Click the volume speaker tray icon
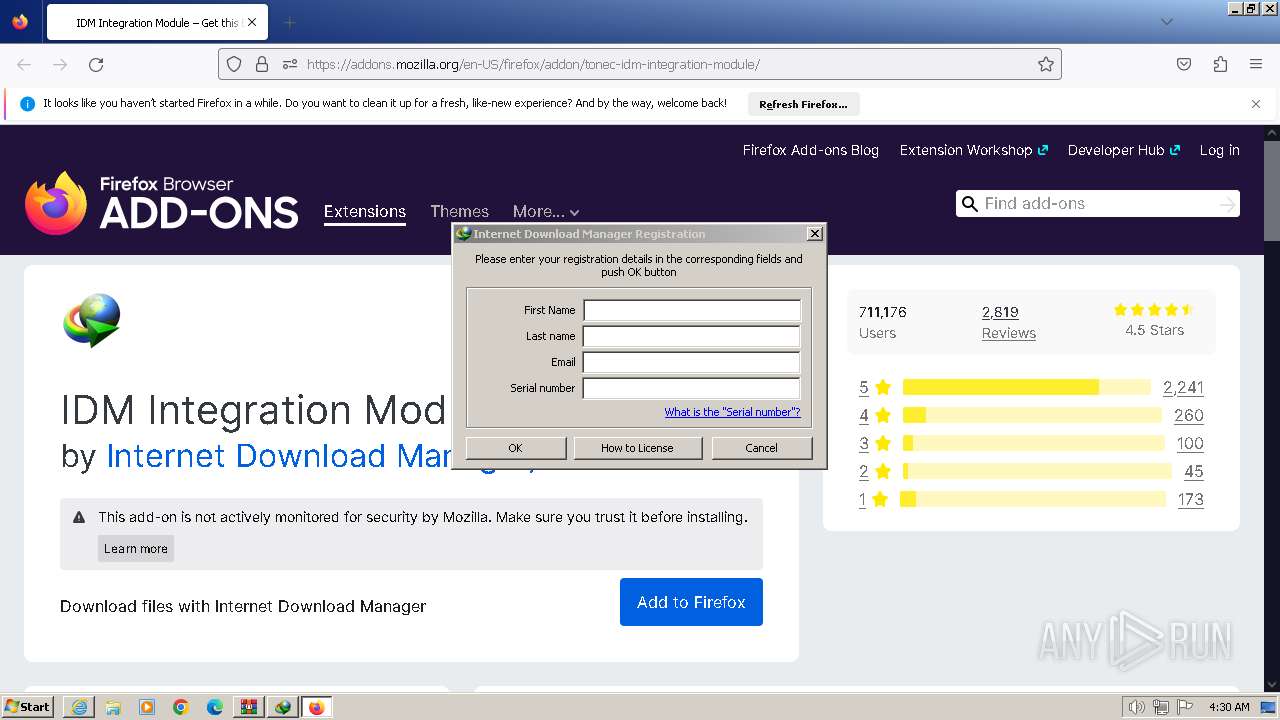Viewport: 1280px width, 720px height. tap(1137, 707)
